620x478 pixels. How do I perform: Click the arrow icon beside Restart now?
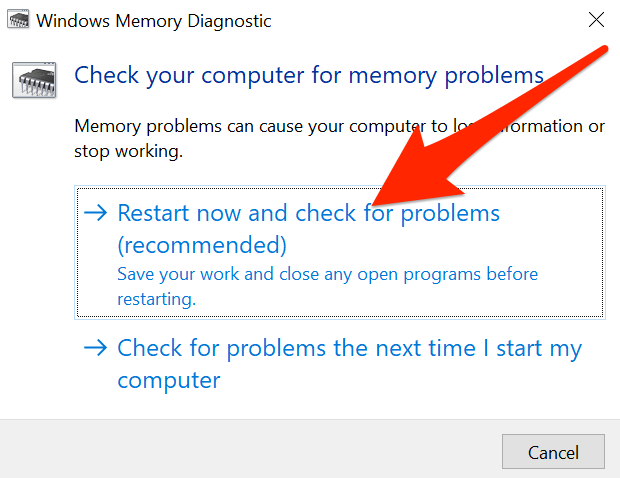95,213
